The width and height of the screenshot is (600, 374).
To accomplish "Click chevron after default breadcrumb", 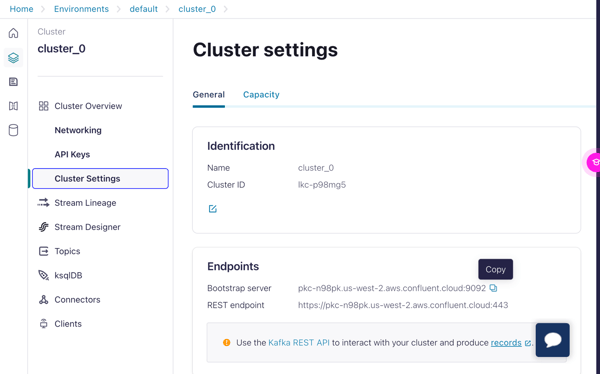I will point(168,9).
